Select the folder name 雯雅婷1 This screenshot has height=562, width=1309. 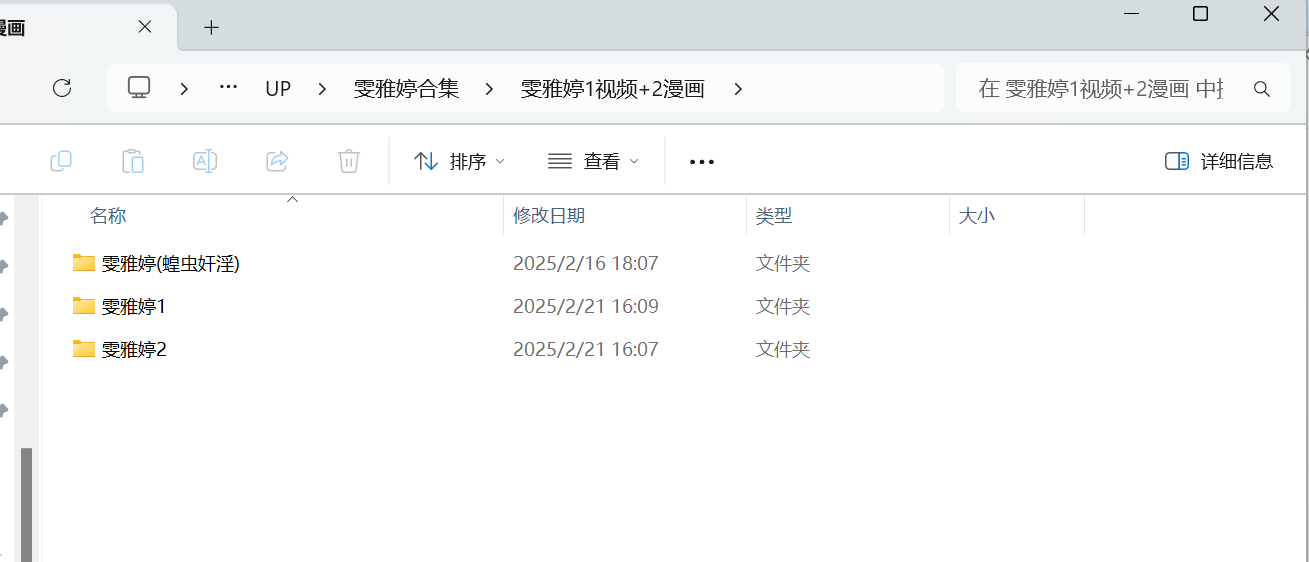(x=134, y=307)
